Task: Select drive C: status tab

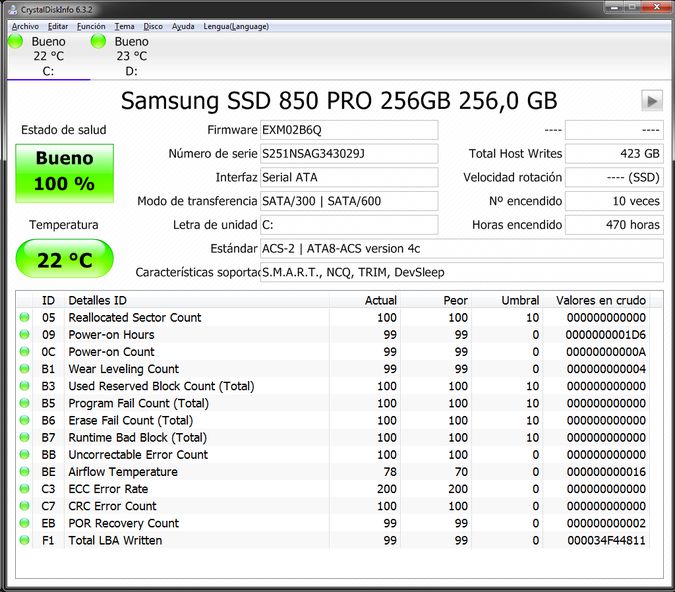Action: point(48,56)
